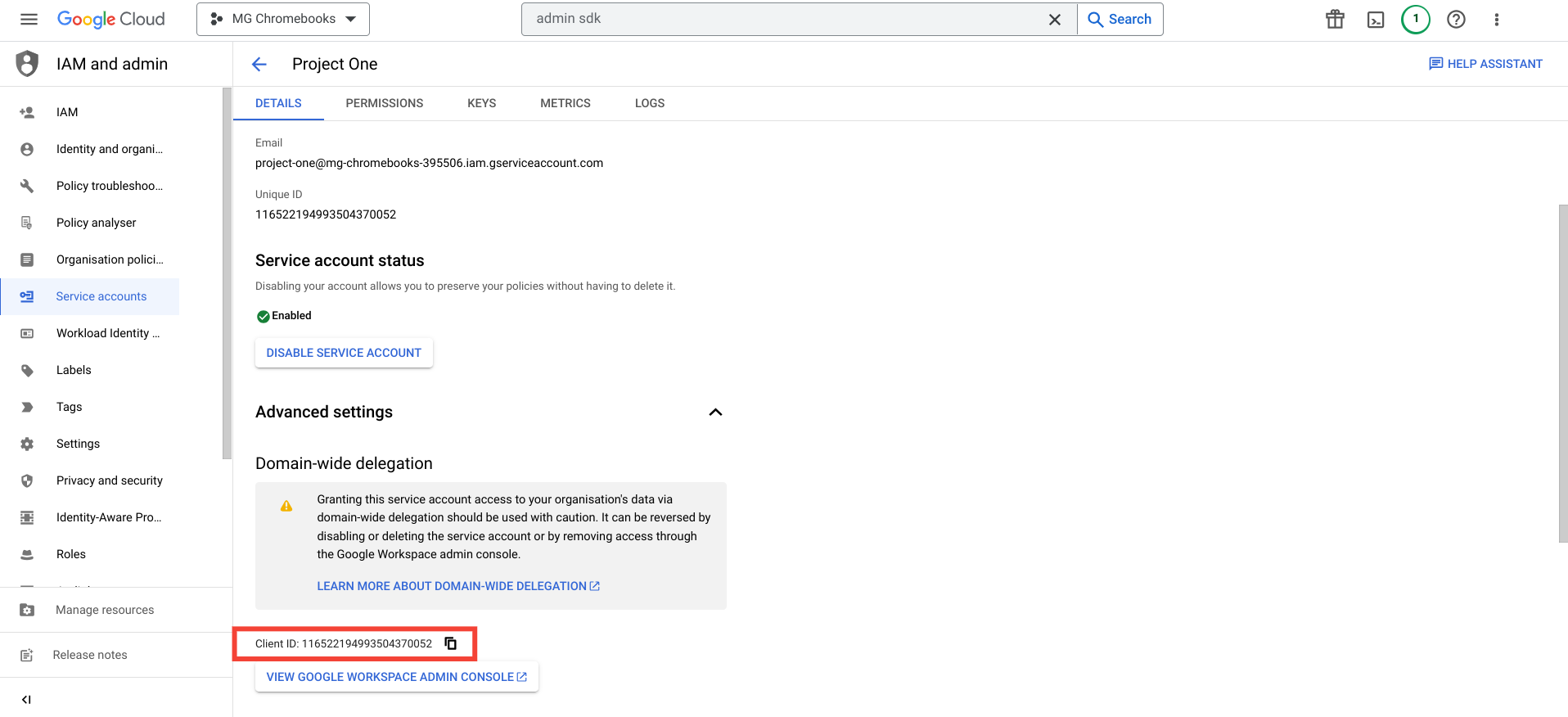
Task: Open Policy analyser in sidebar
Action: [x=90, y=223]
